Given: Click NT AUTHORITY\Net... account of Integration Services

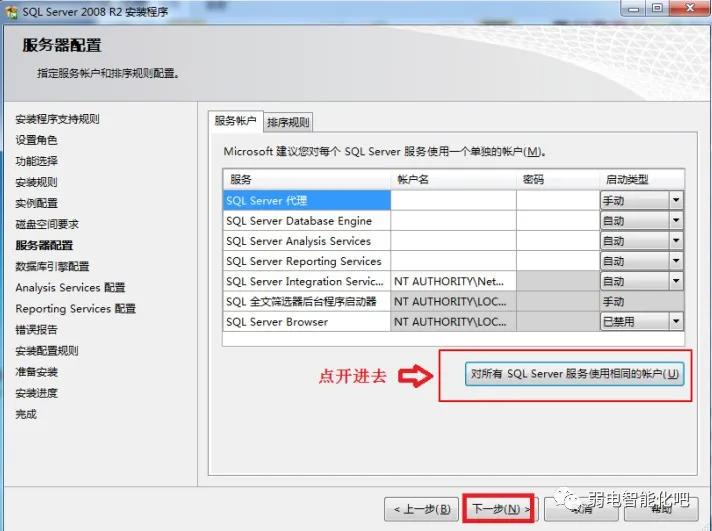Looking at the screenshot, I should 453,281.
